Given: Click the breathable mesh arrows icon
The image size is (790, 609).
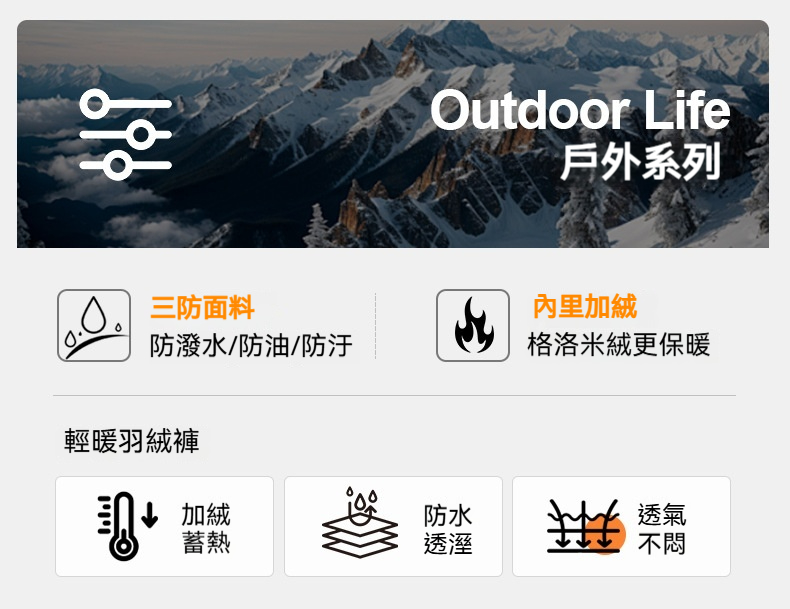Looking at the screenshot, I should (x=586, y=526).
